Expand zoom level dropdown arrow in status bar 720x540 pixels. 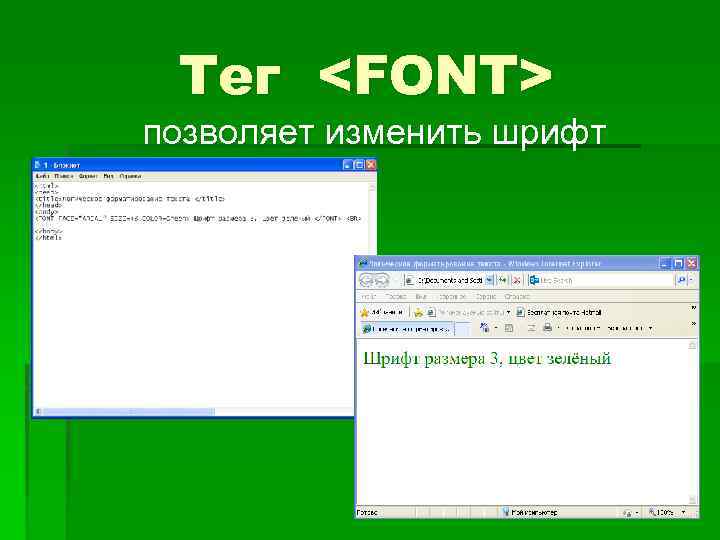click(683, 512)
